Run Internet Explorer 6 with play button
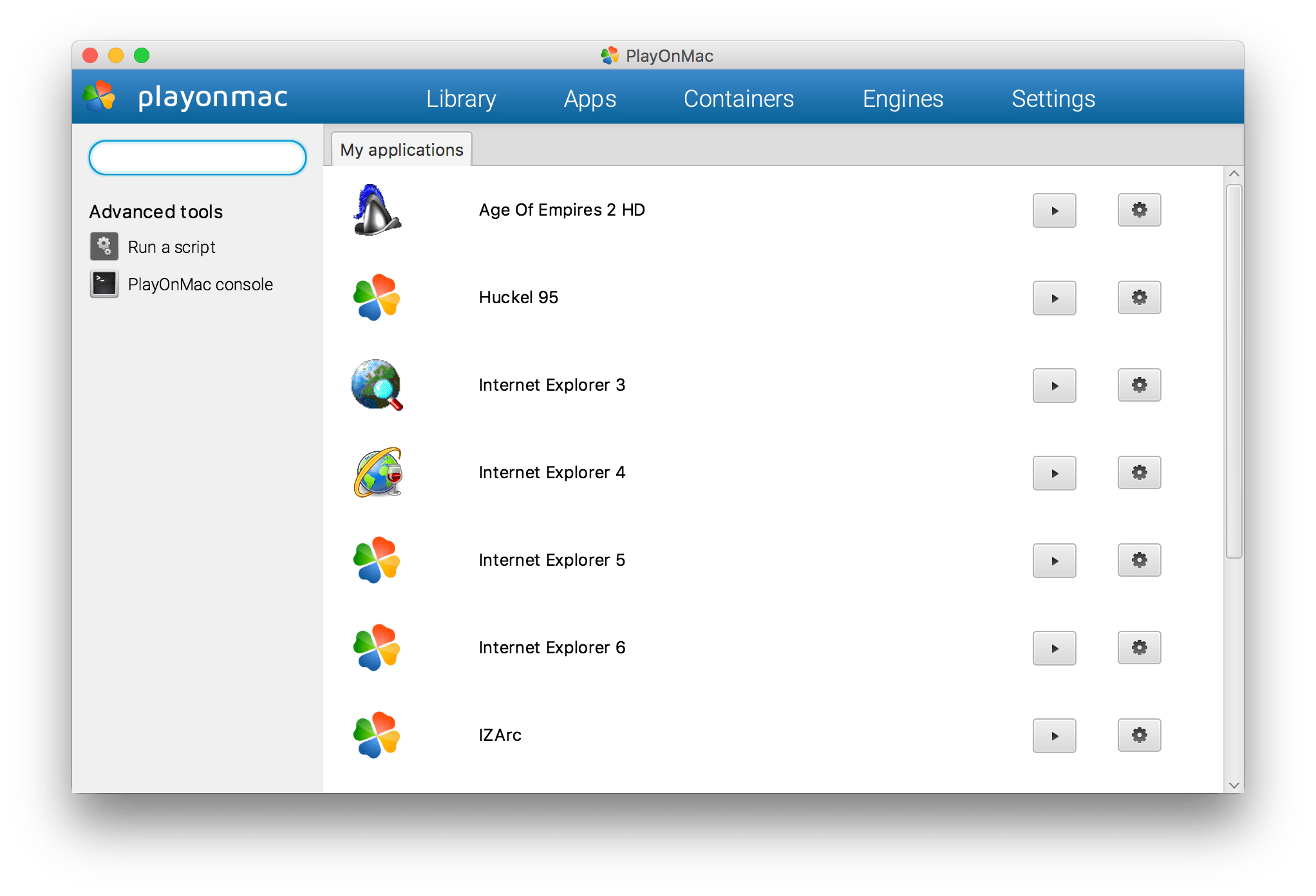The height and width of the screenshot is (896, 1316). coord(1054,648)
